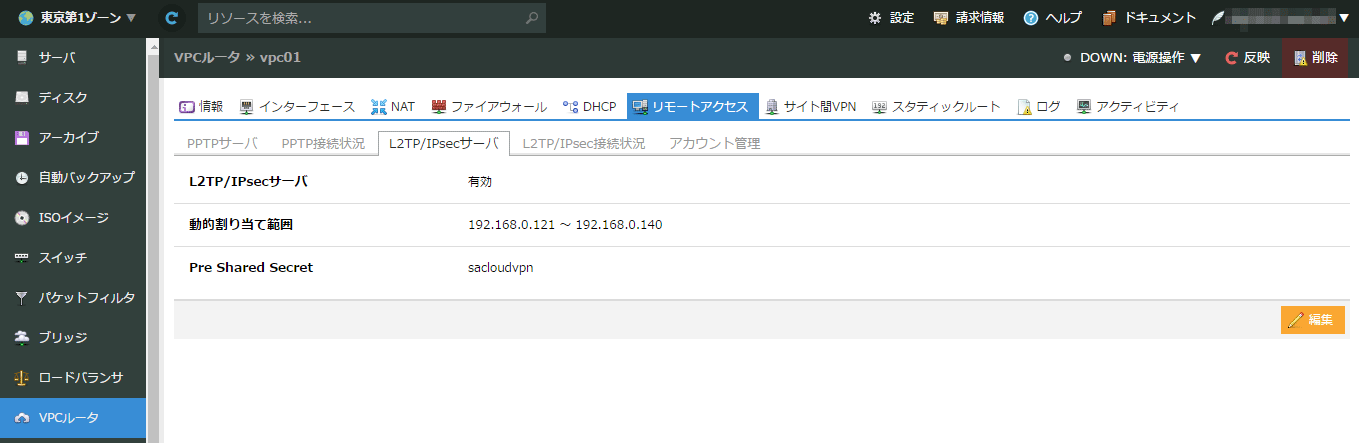Switch to the サイト間VPN tab

811,106
